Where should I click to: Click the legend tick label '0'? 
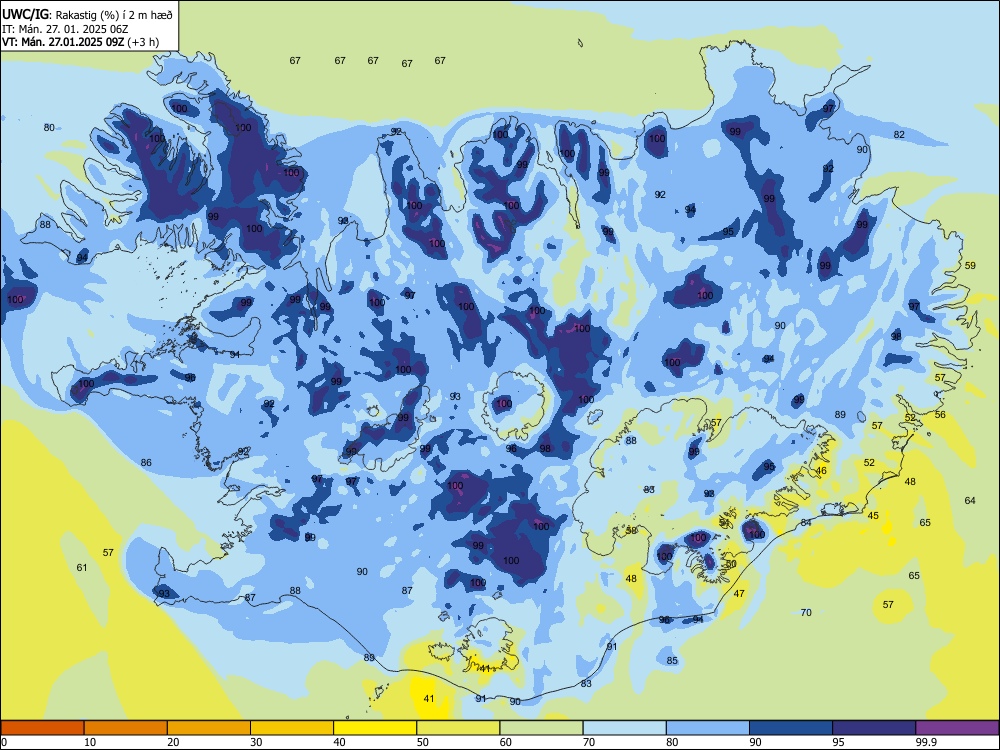coord(4,742)
